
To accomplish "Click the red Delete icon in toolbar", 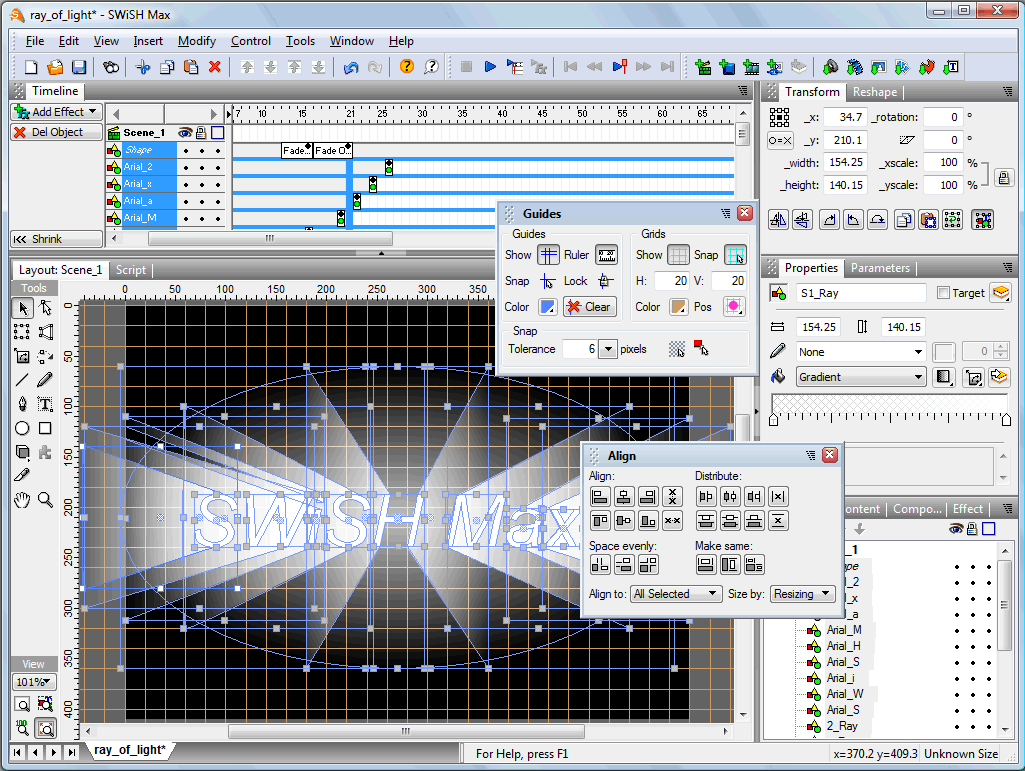I will (214, 67).
